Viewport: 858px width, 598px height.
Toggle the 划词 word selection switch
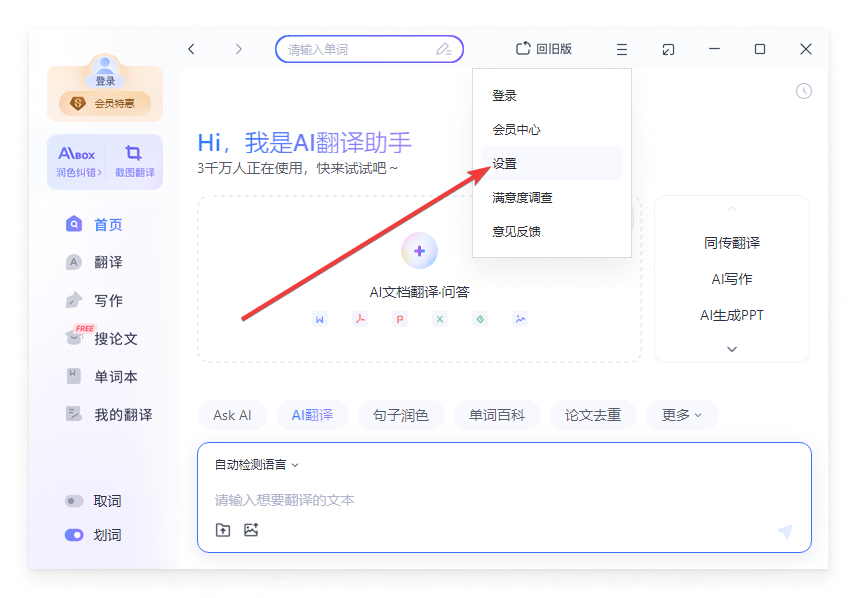pyautogui.click(x=73, y=535)
